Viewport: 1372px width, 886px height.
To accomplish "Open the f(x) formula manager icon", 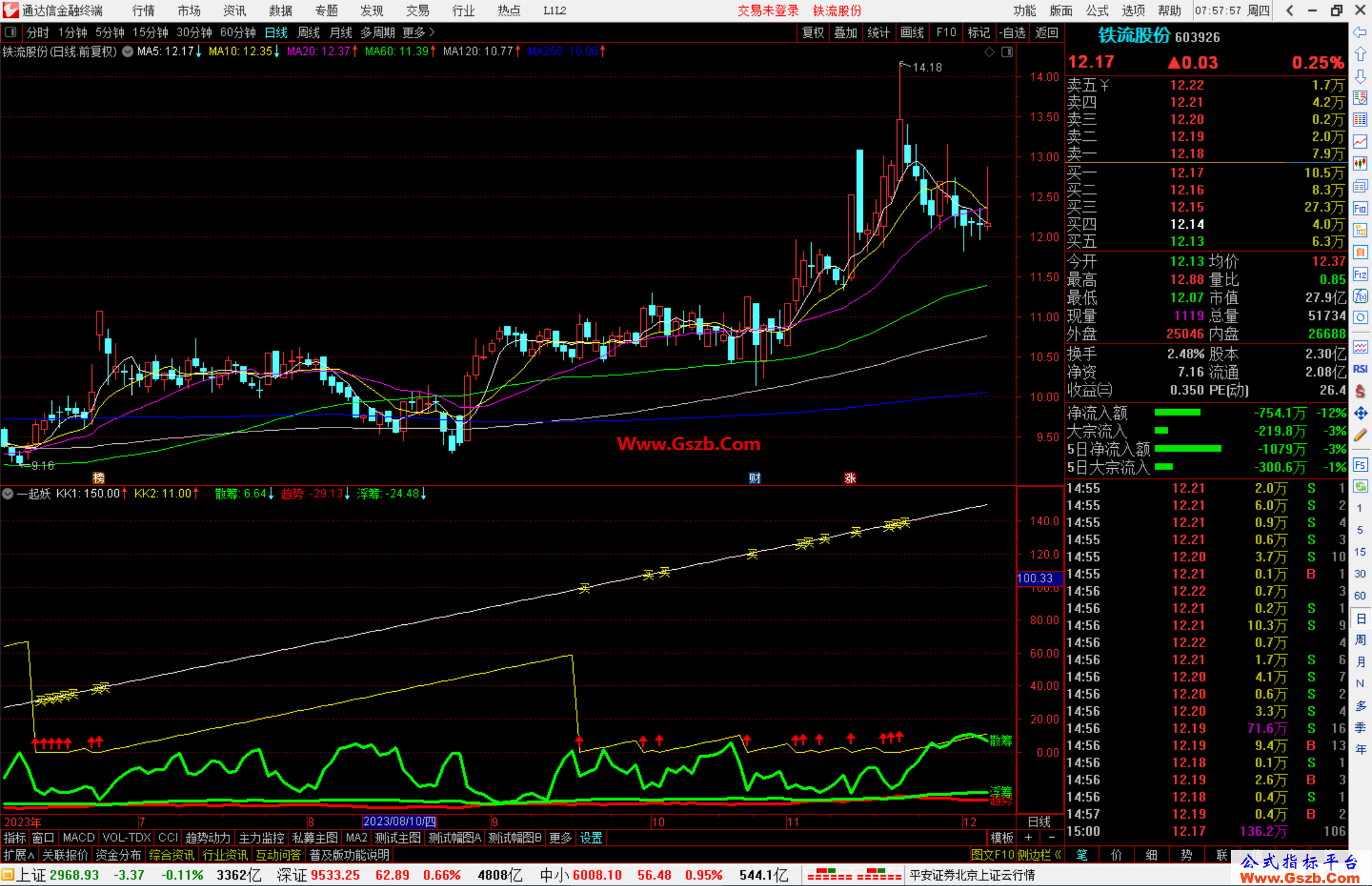I will pyautogui.click(x=1360, y=296).
